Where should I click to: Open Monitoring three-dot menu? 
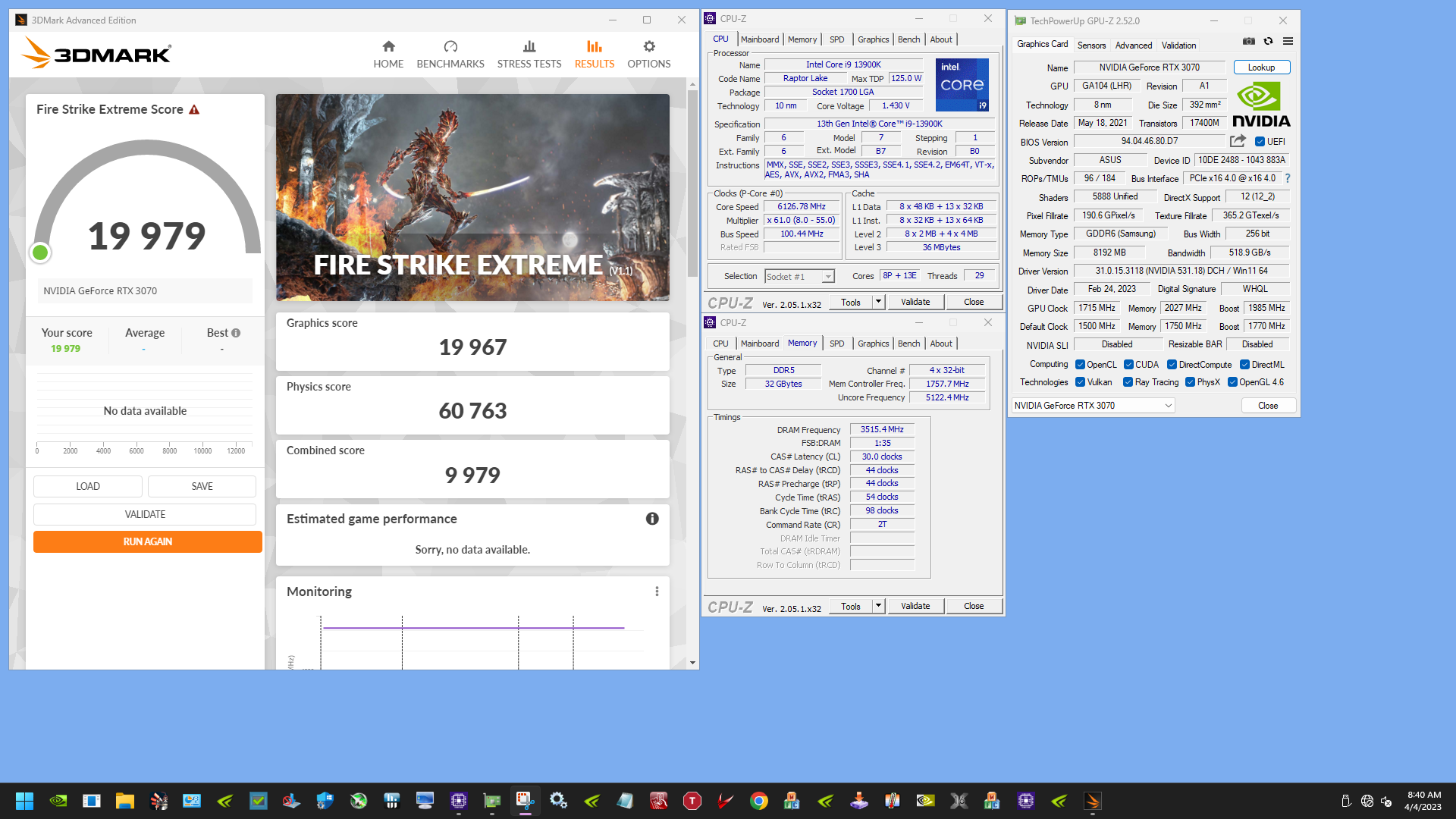tap(657, 591)
